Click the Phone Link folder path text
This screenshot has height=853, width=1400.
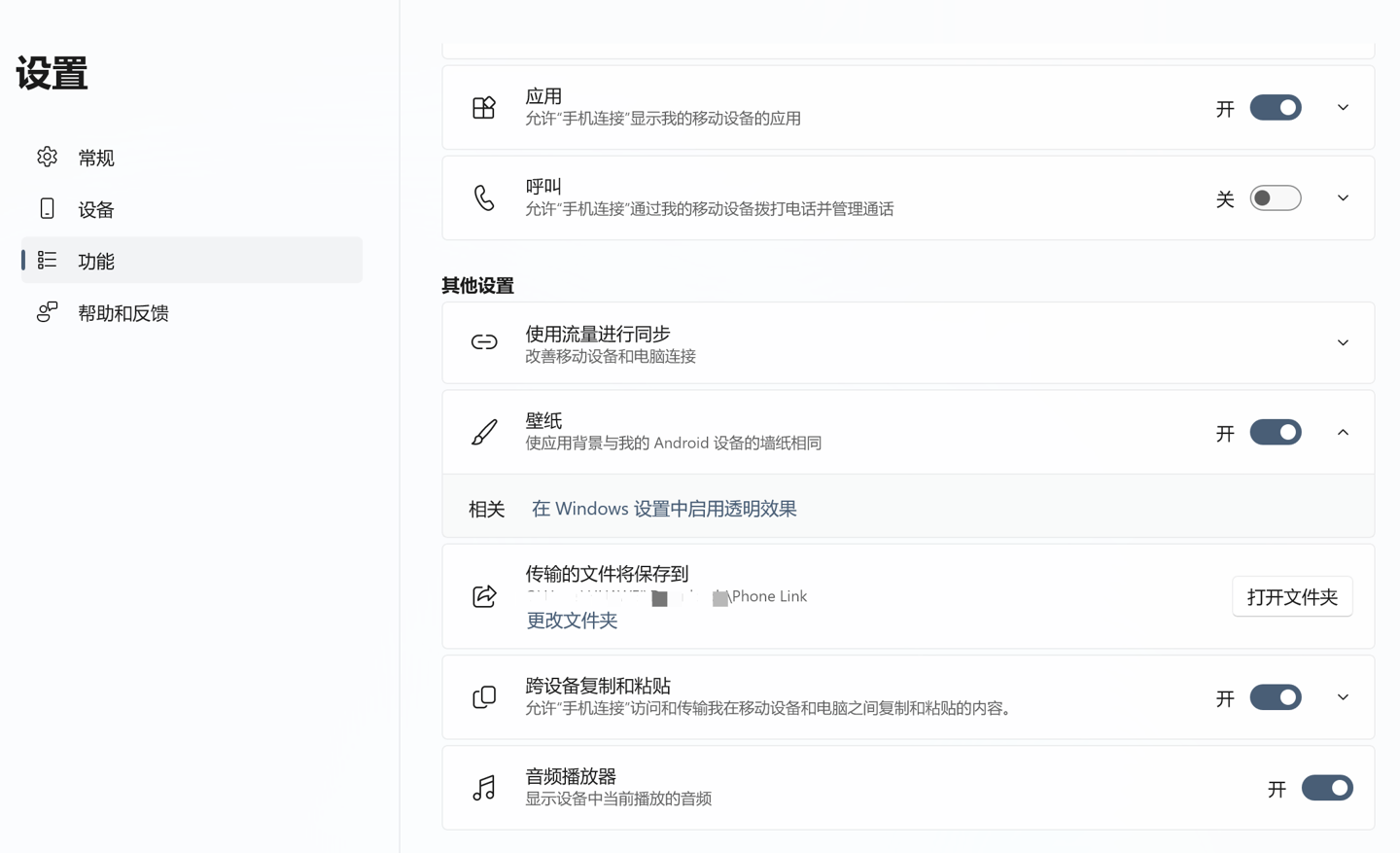(x=666, y=596)
